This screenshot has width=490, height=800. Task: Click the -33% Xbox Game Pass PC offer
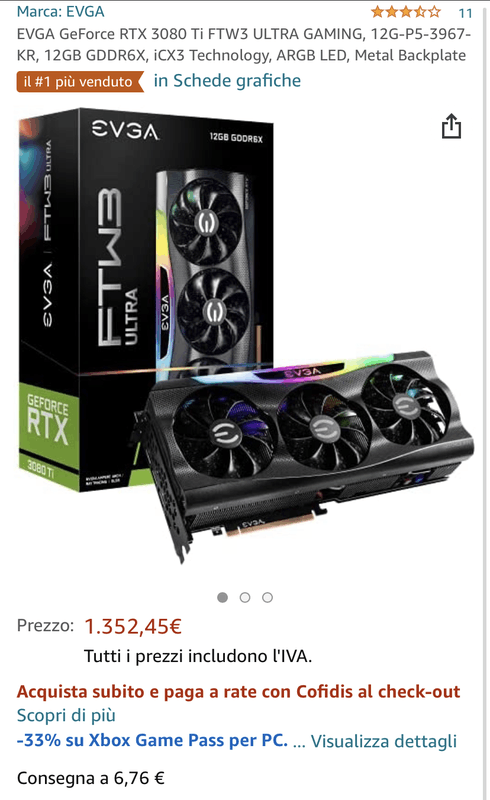[152, 740]
